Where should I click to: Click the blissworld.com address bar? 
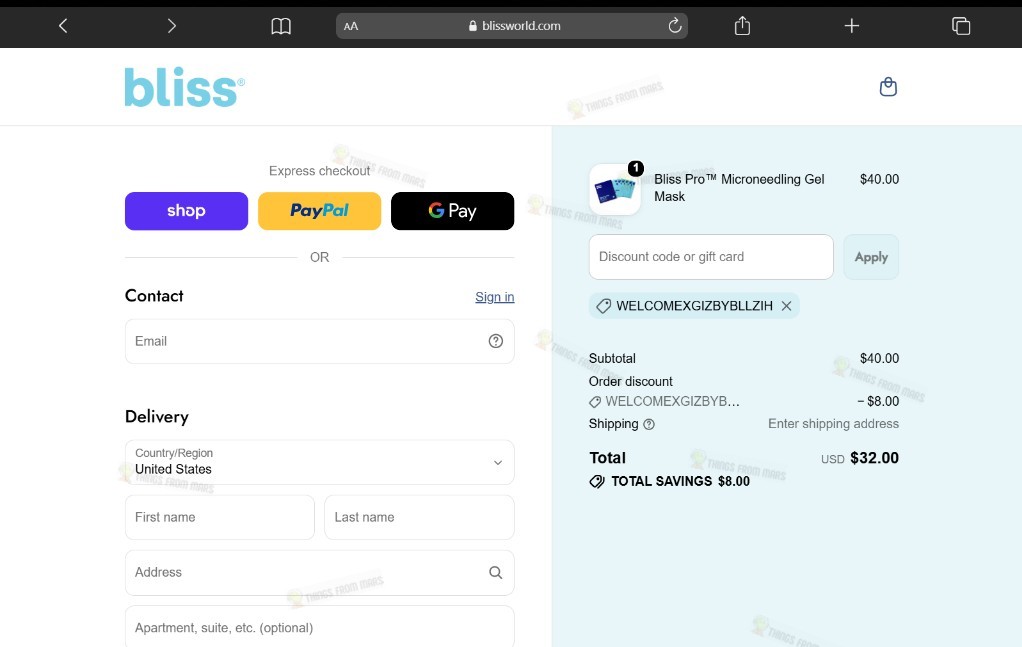coord(512,26)
